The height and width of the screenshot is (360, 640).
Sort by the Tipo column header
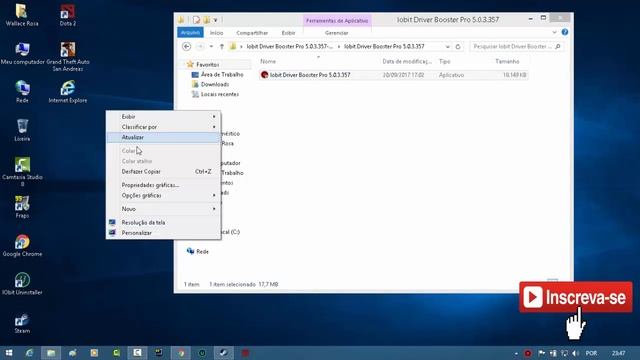pyautogui.click(x=444, y=62)
